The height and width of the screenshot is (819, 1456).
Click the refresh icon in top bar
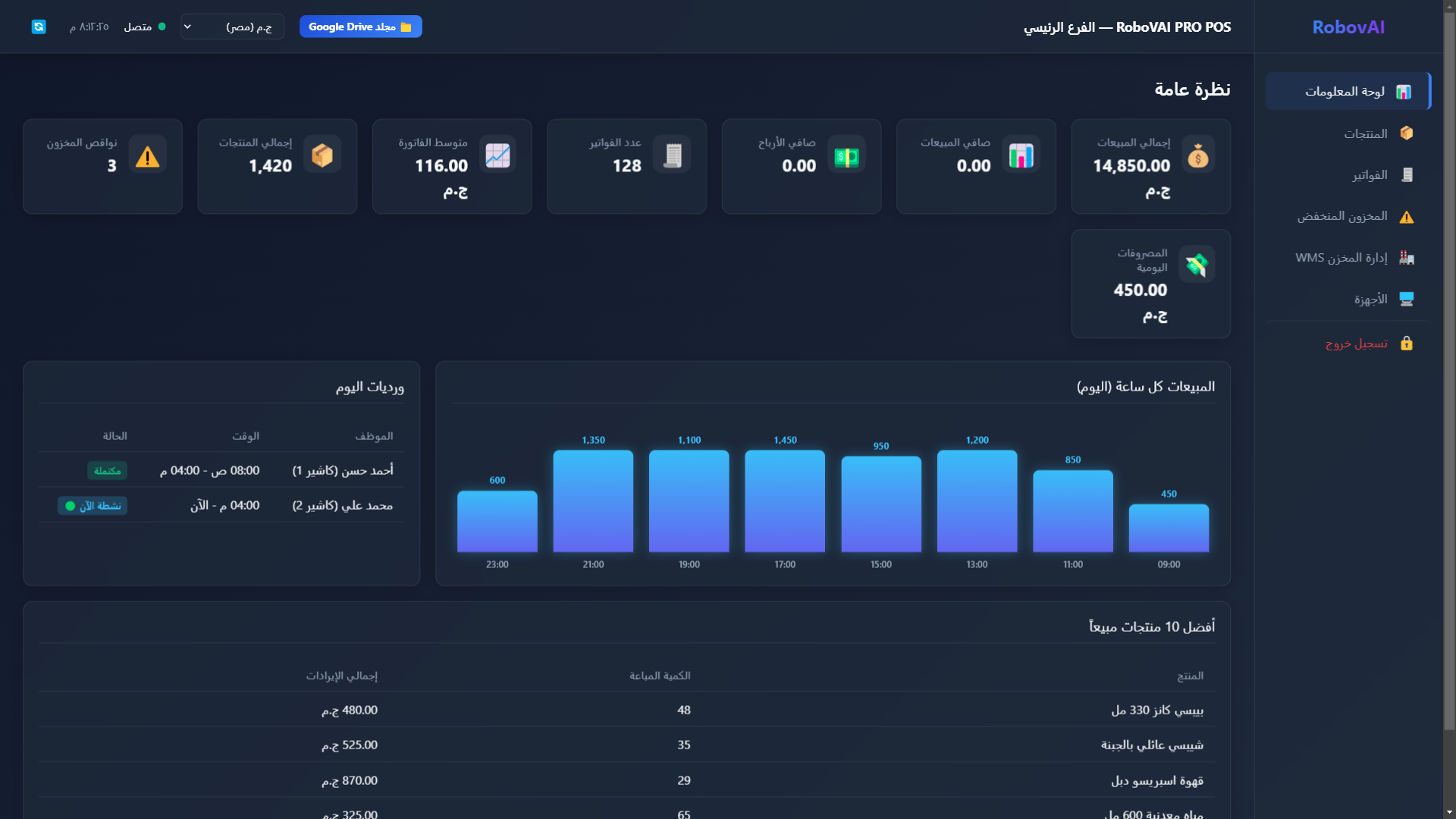39,27
